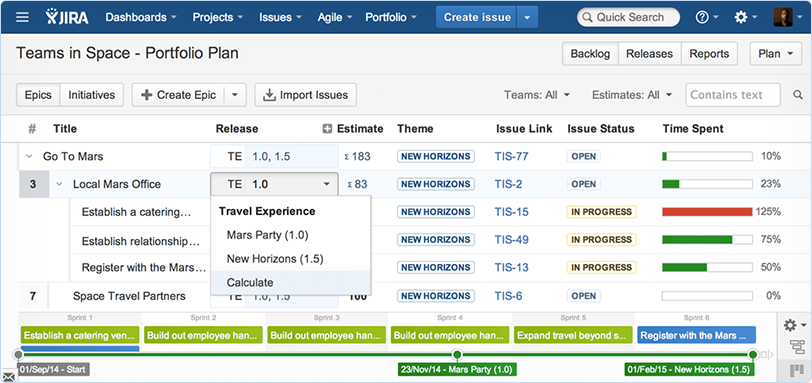
Task: Open the Teams: All filter dropdown
Action: point(537,95)
